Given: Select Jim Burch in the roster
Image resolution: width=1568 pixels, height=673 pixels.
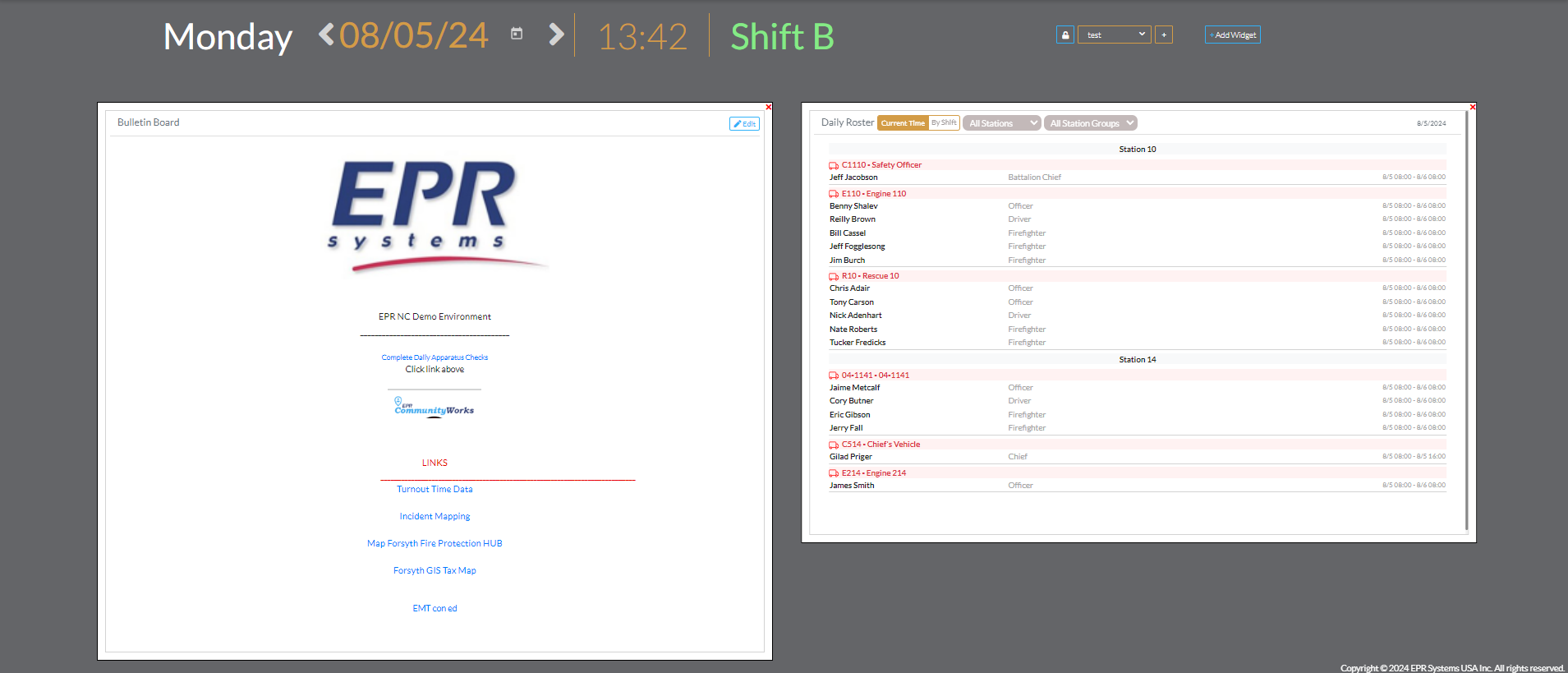Looking at the screenshot, I should coord(847,260).
